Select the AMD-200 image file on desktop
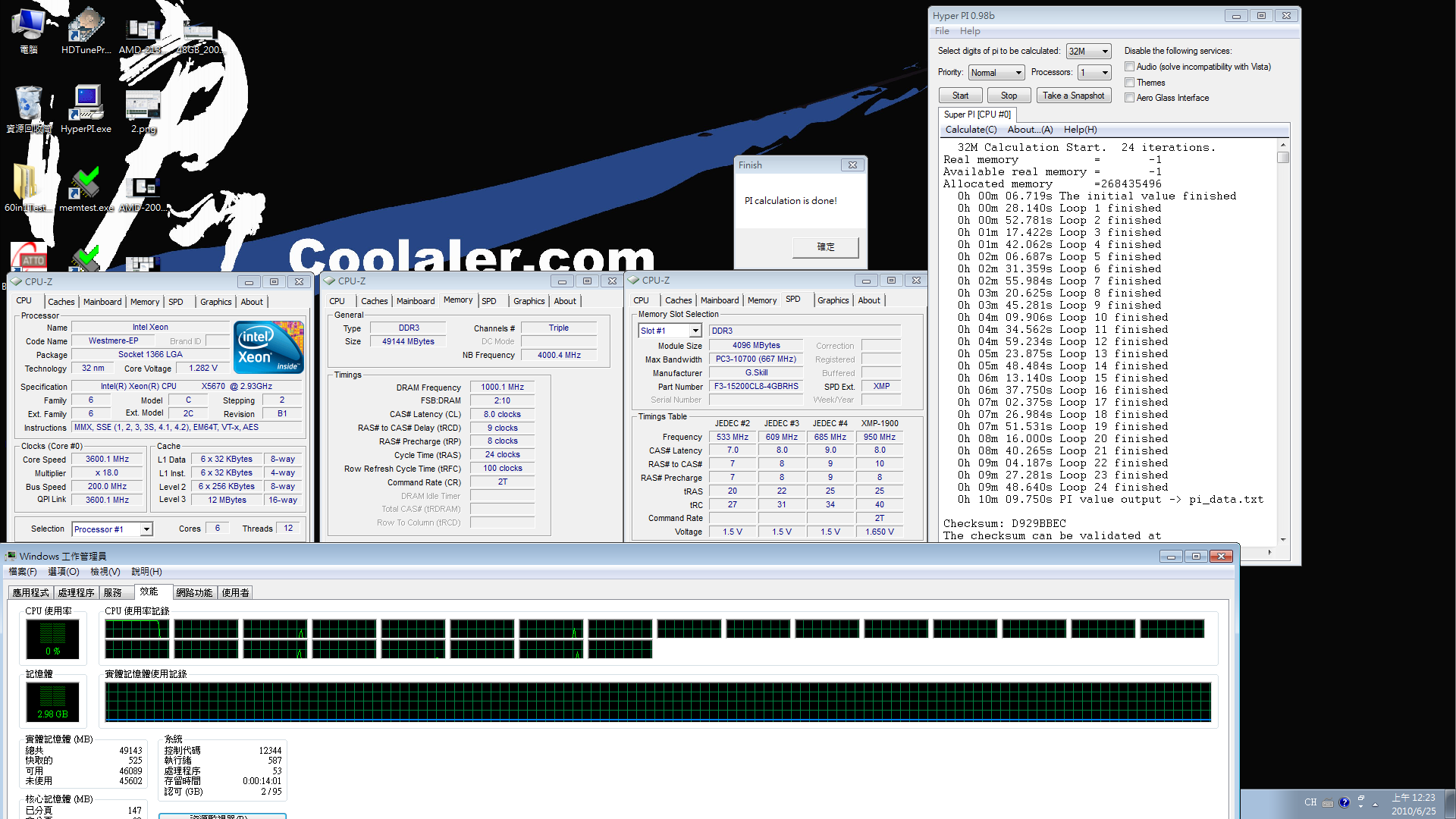This screenshot has width=1456, height=819. pos(143,194)
